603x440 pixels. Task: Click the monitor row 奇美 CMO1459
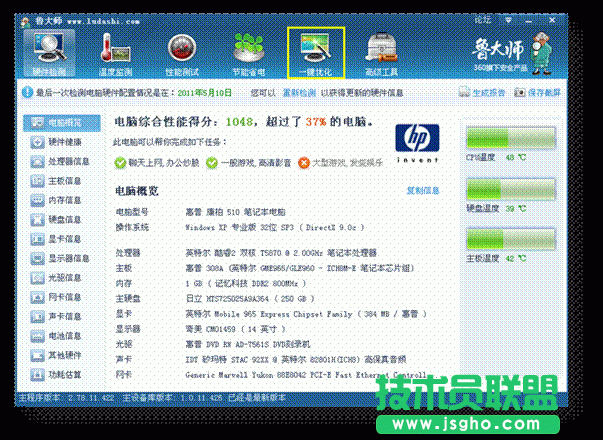[201, 329]
